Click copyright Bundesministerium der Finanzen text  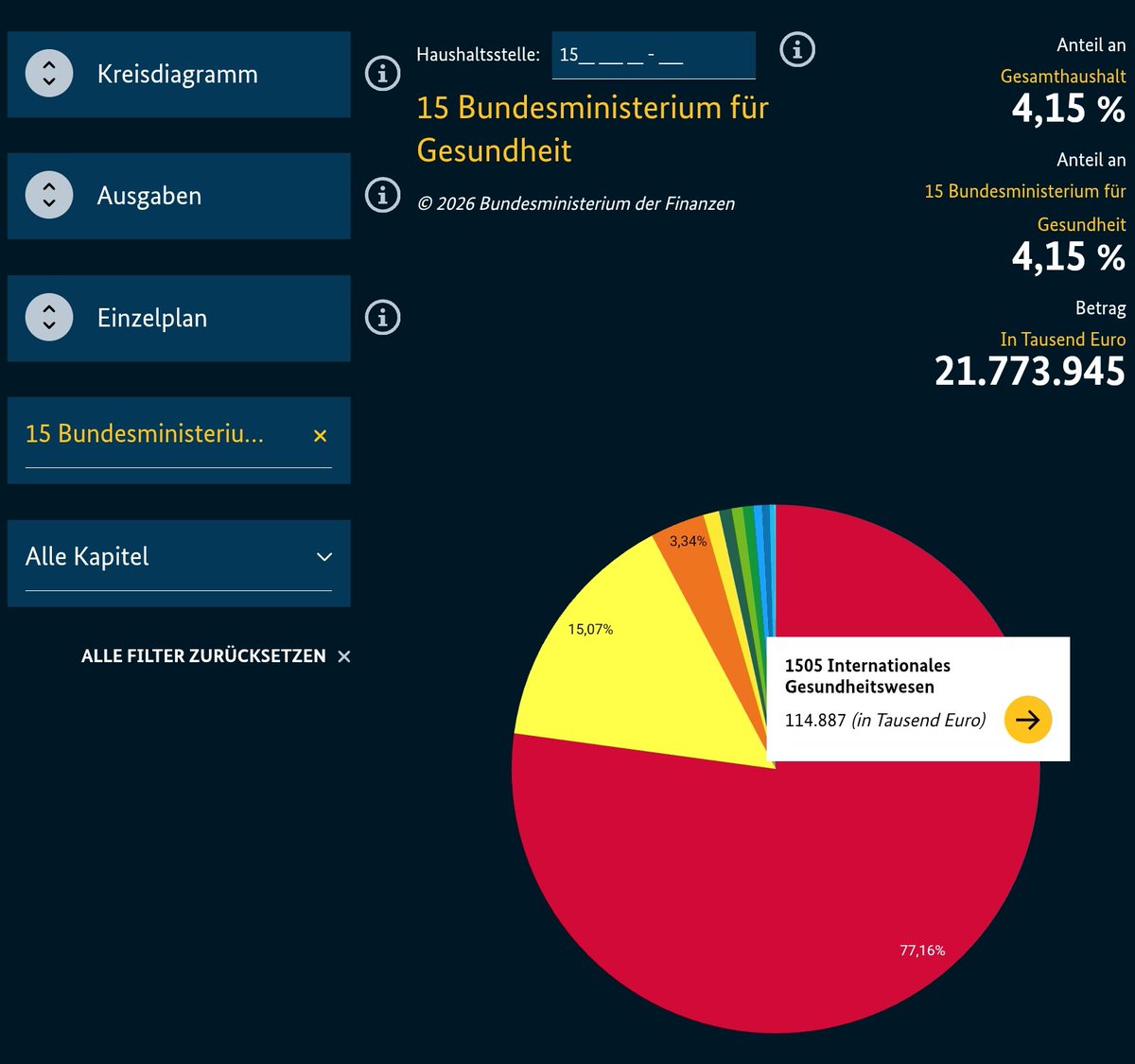(x=576, y=203)
